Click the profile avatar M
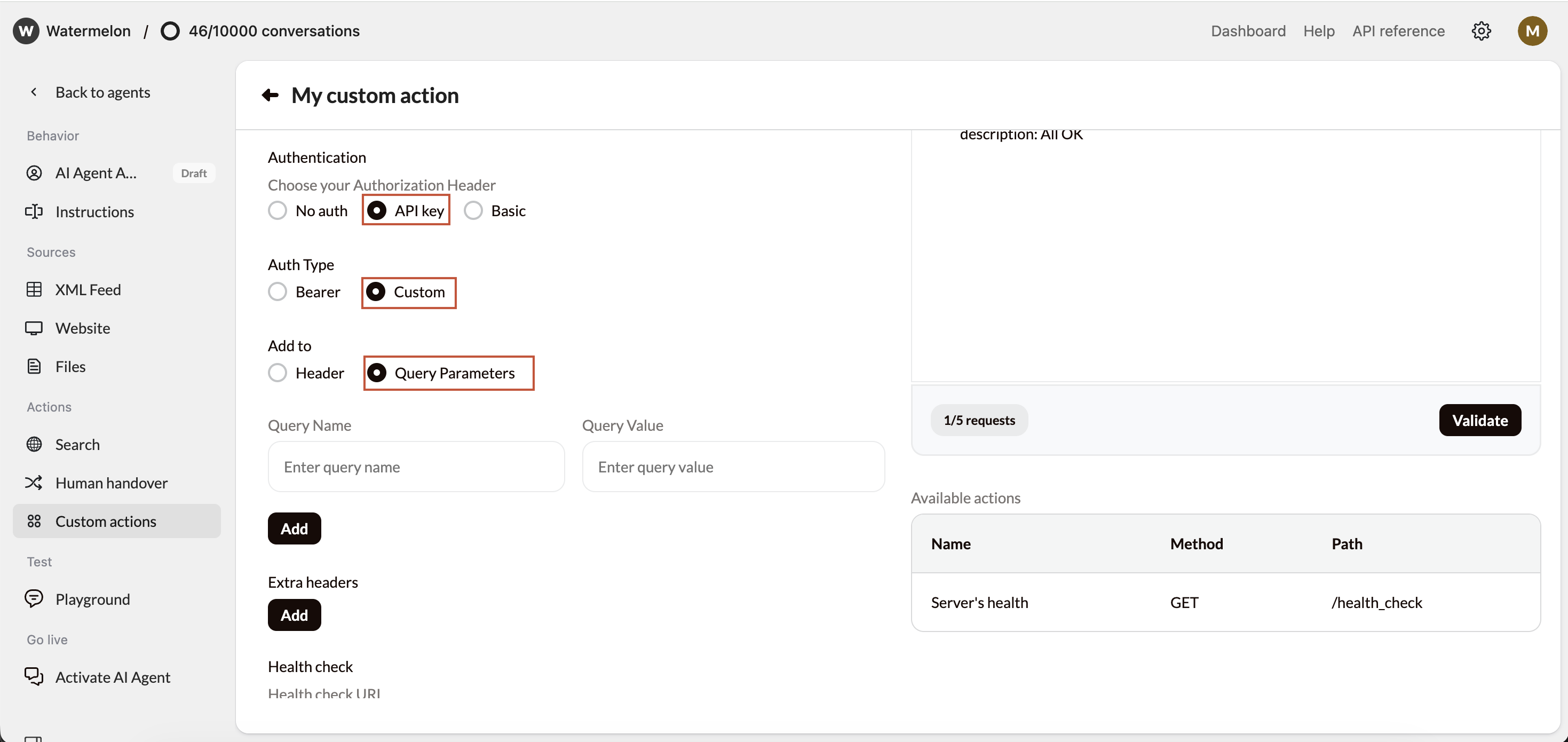 1533,31
